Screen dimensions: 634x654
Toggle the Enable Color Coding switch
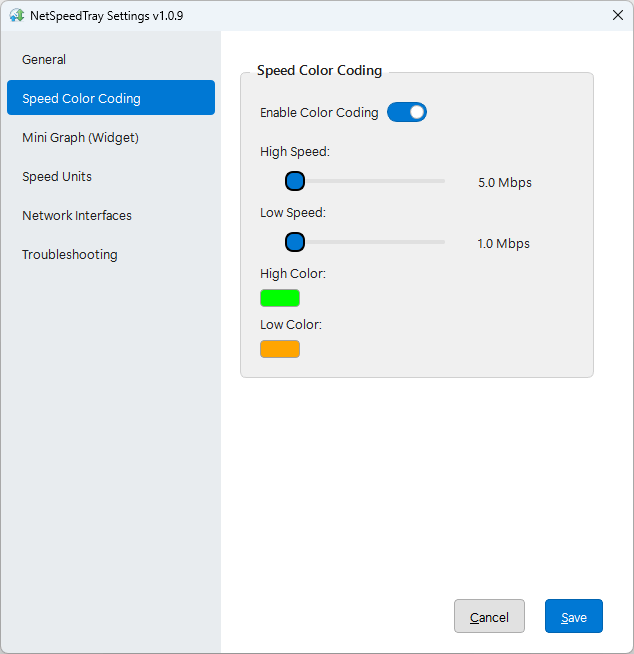click(x=407, y=112)
